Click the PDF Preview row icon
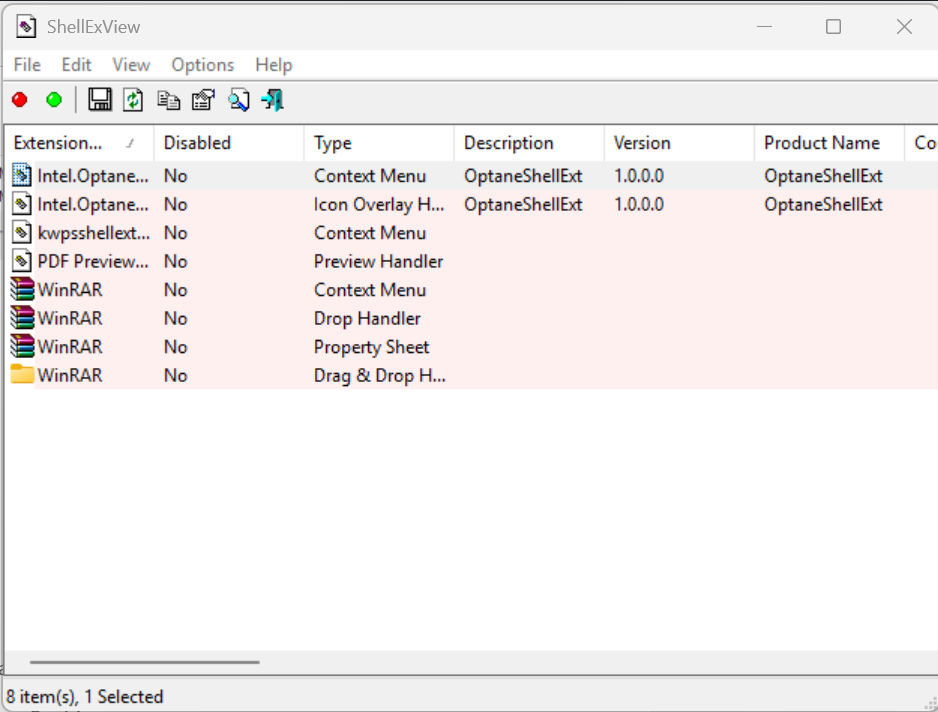Viewport: 938px width, 712px height. point(22,261)
